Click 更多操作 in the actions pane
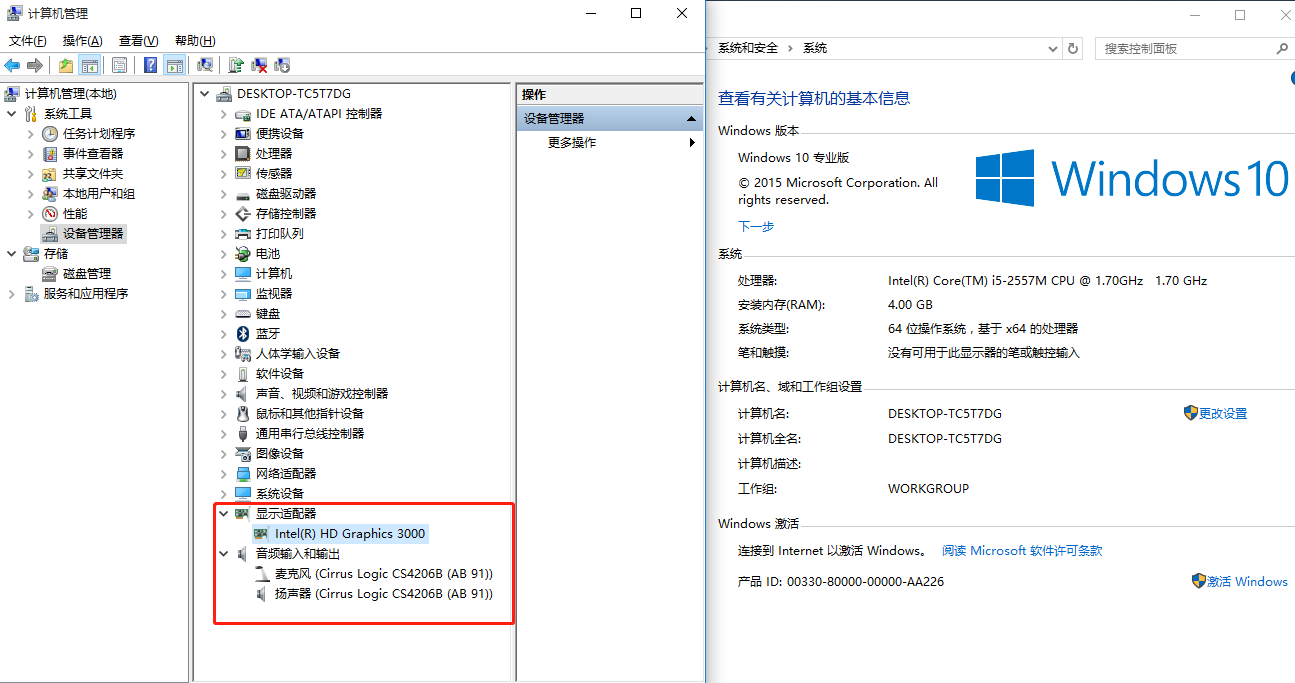The image size is (1295, 683). tap(572, 142)
